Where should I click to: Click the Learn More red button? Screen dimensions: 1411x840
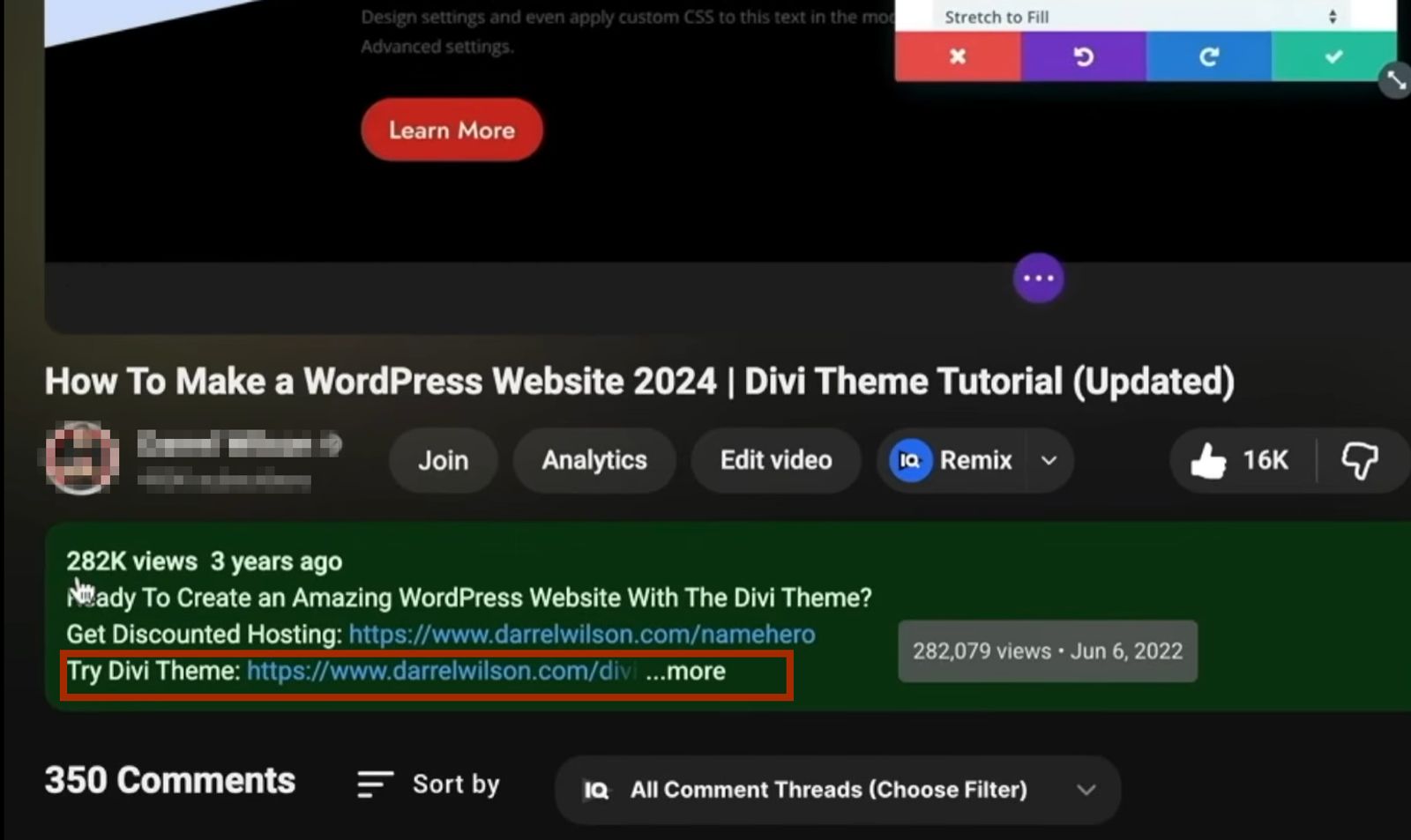pos(452,130)
